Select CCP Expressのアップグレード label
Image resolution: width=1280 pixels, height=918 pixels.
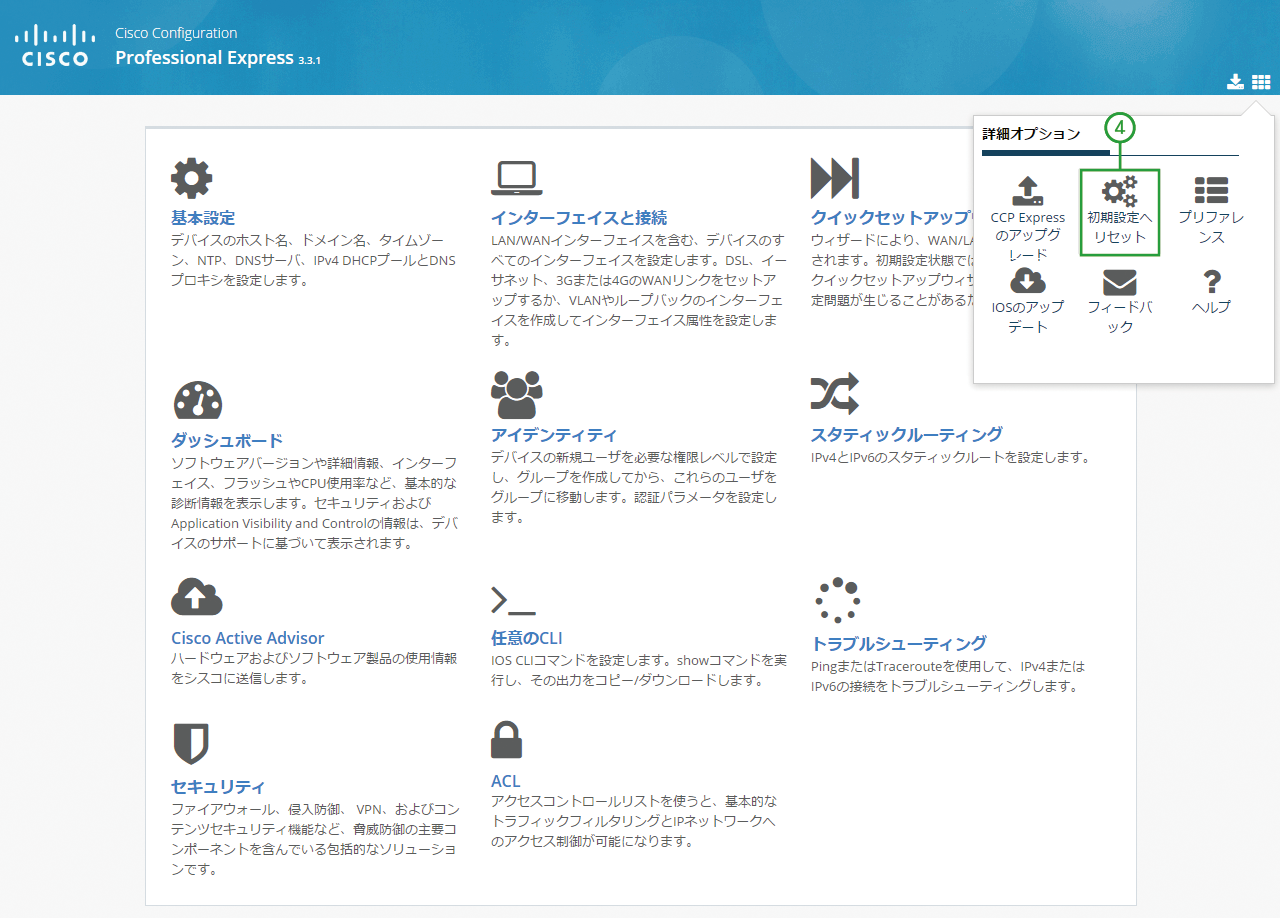tap(1028, 236)
